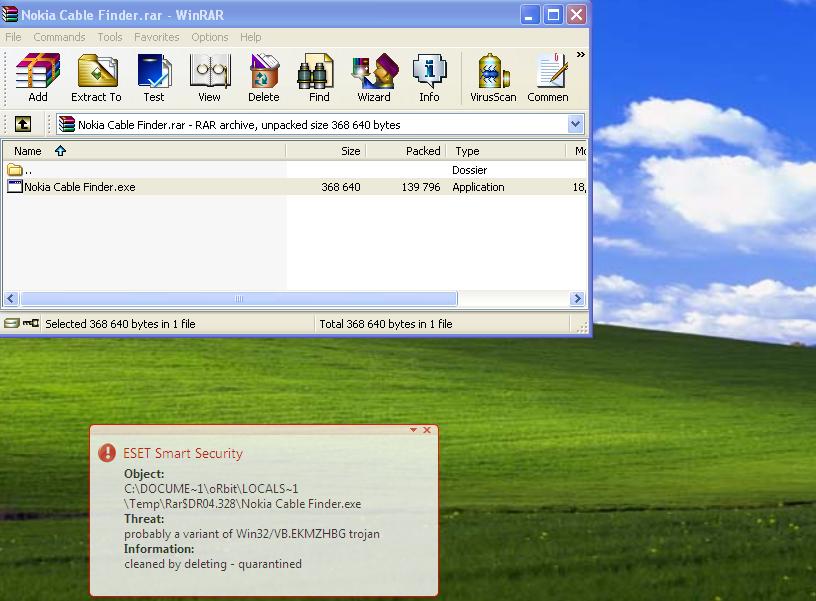Show archive Info
The height and width of the screenshot is (601, 816).
pos(429,78)
